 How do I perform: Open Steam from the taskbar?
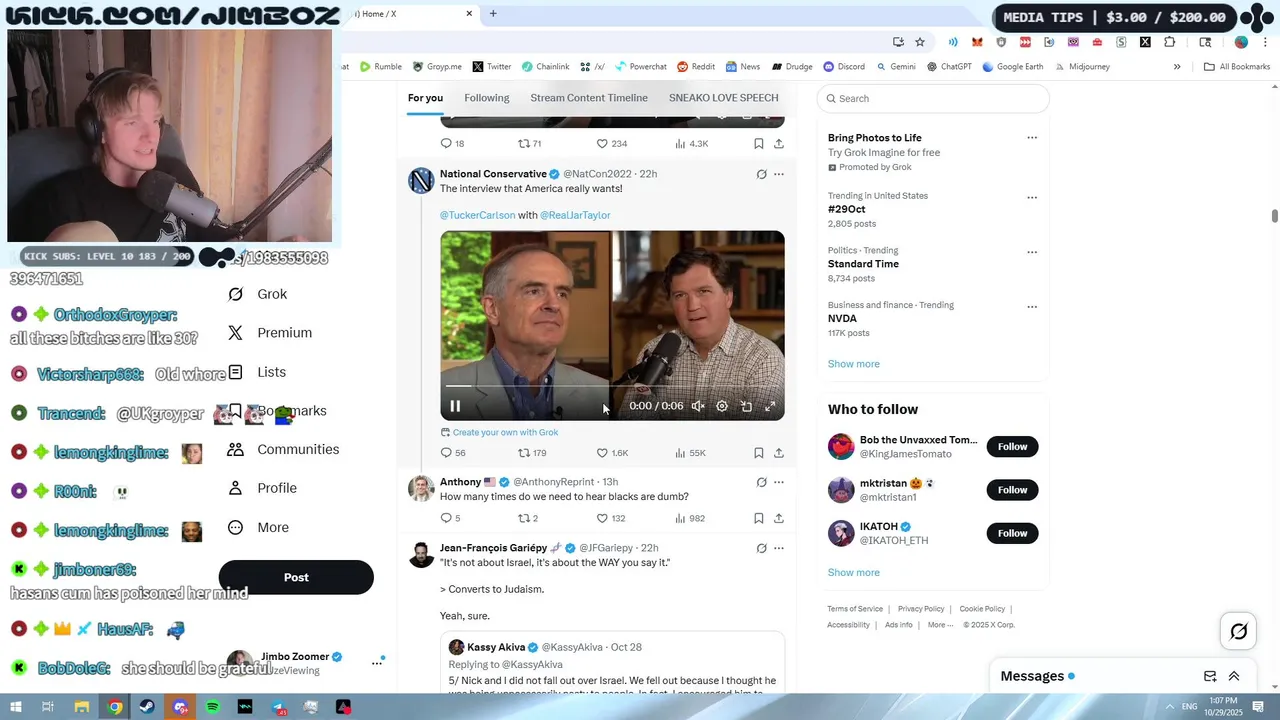pyautogui.click(x=148, y=707)
